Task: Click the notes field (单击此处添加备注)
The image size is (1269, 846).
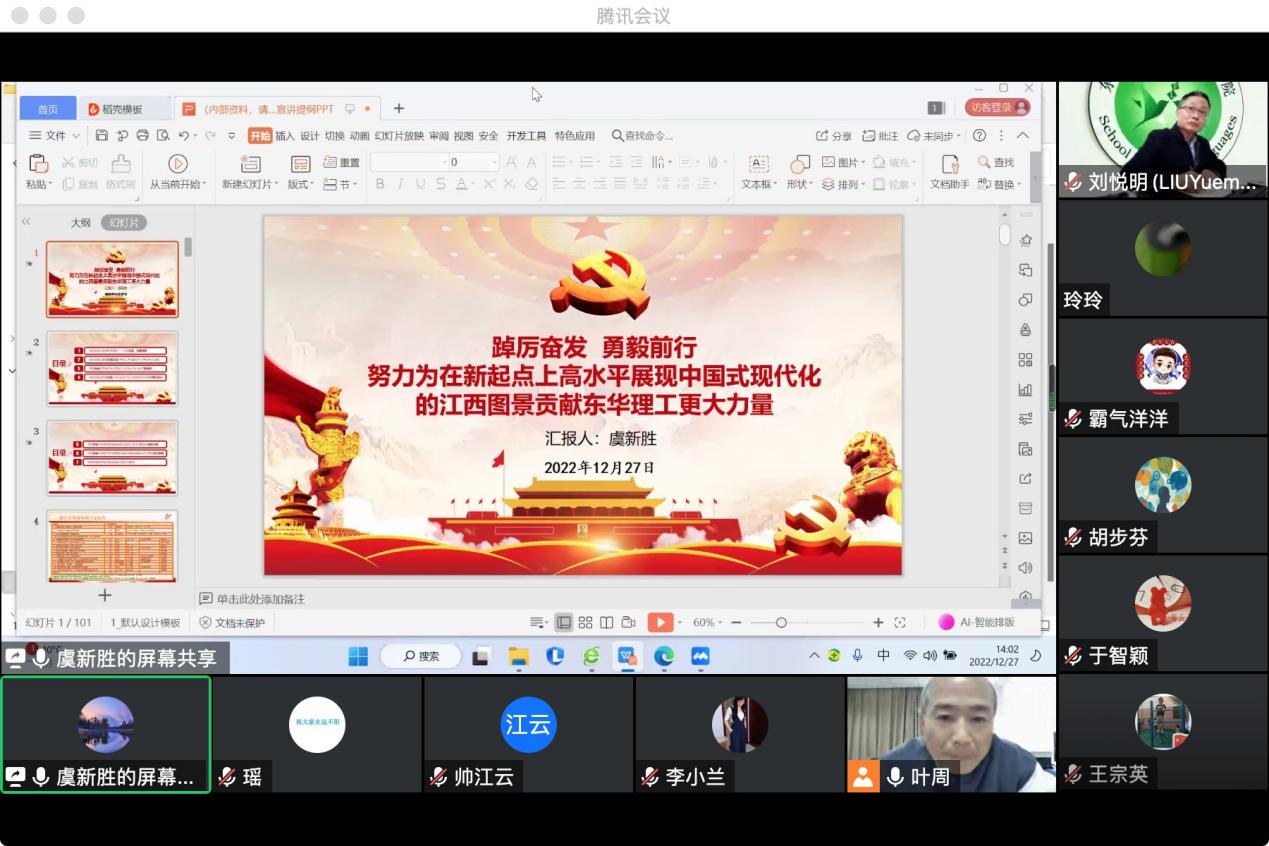Action: 261,599
